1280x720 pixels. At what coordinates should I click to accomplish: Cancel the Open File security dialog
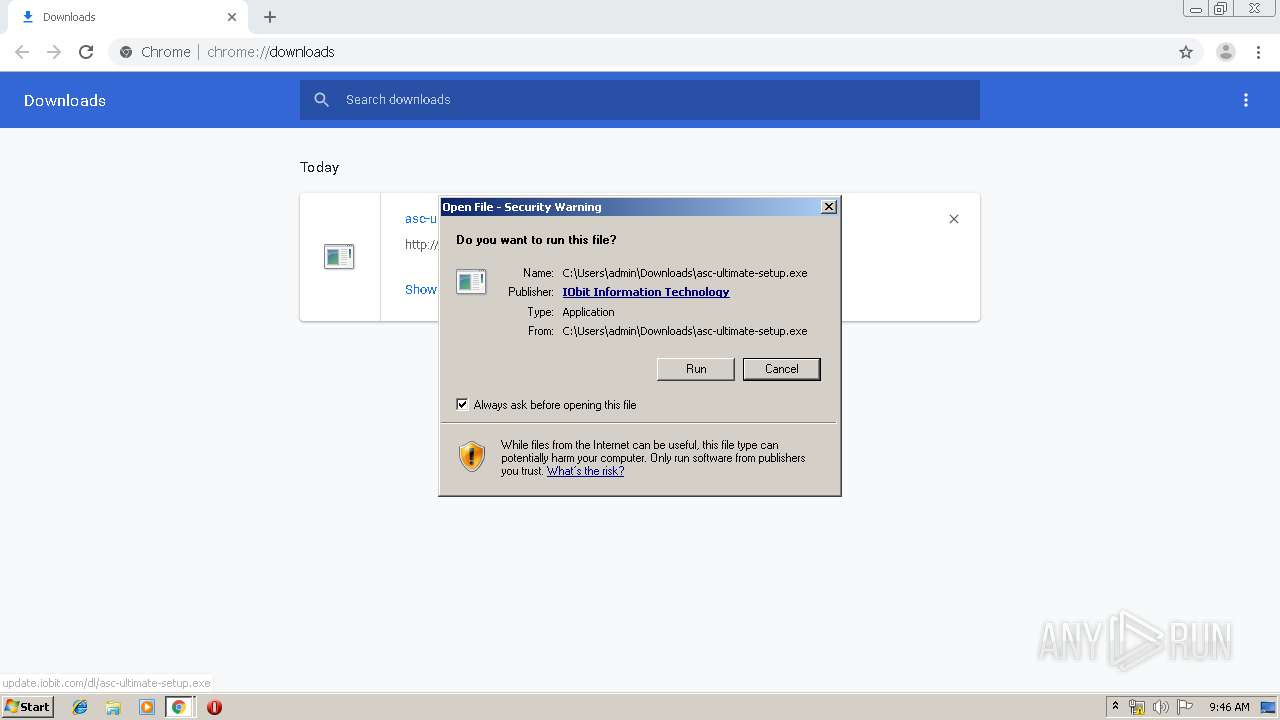tap(781, 369)
